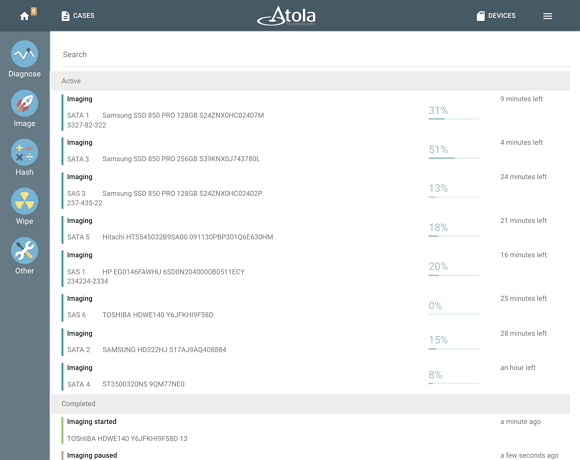Click the Completed section header

click(x=310, y=404)
